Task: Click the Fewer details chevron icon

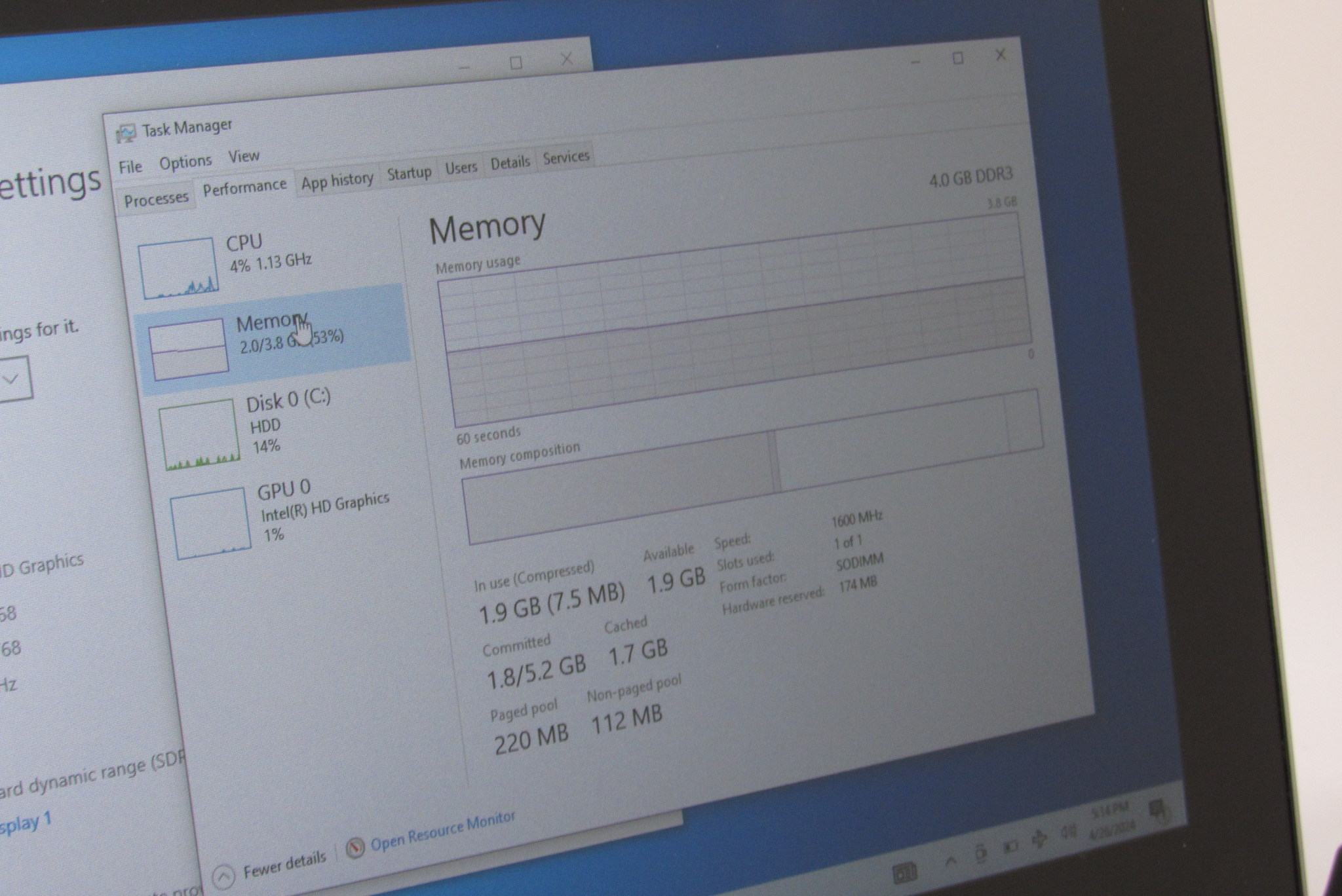Action: [x=224, y=876]
